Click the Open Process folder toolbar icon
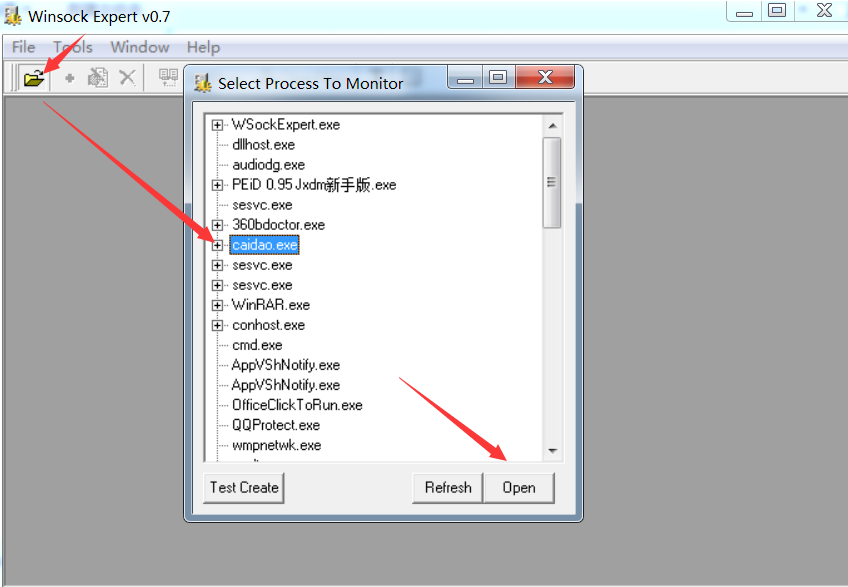This screenshot has height=587, width=848. pyautogui.click(x=34, y=78)
